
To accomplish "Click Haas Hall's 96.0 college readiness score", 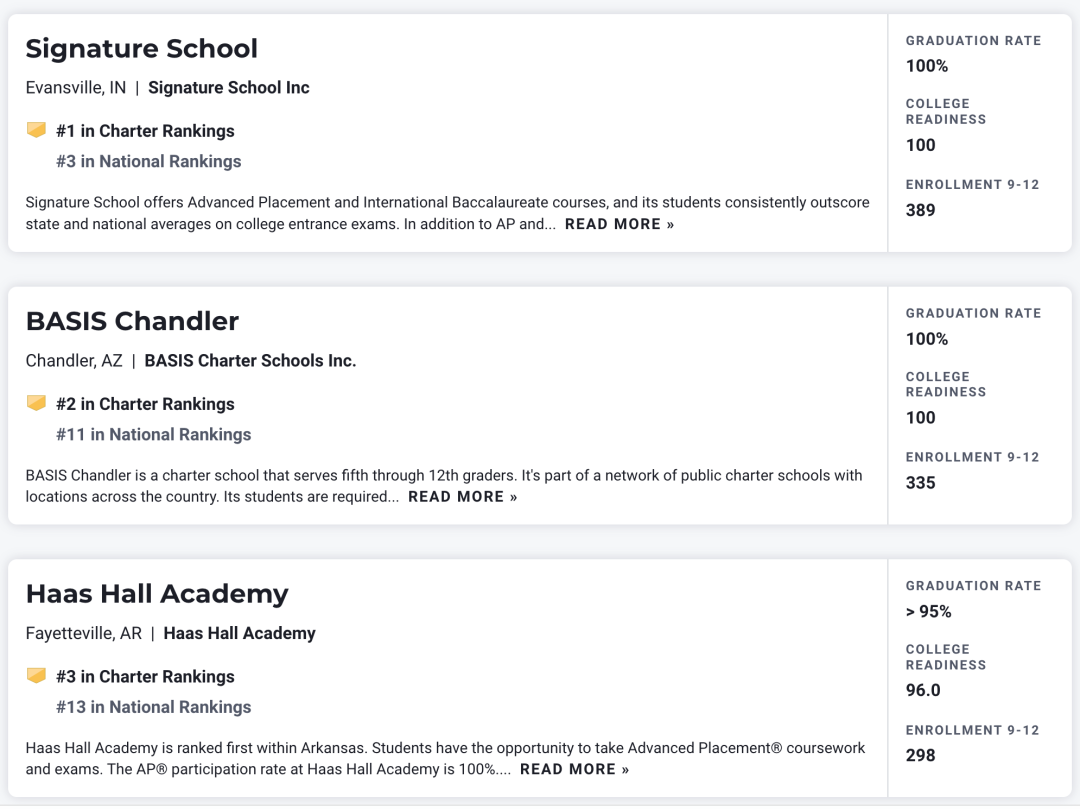I will (x=923, y=690).
